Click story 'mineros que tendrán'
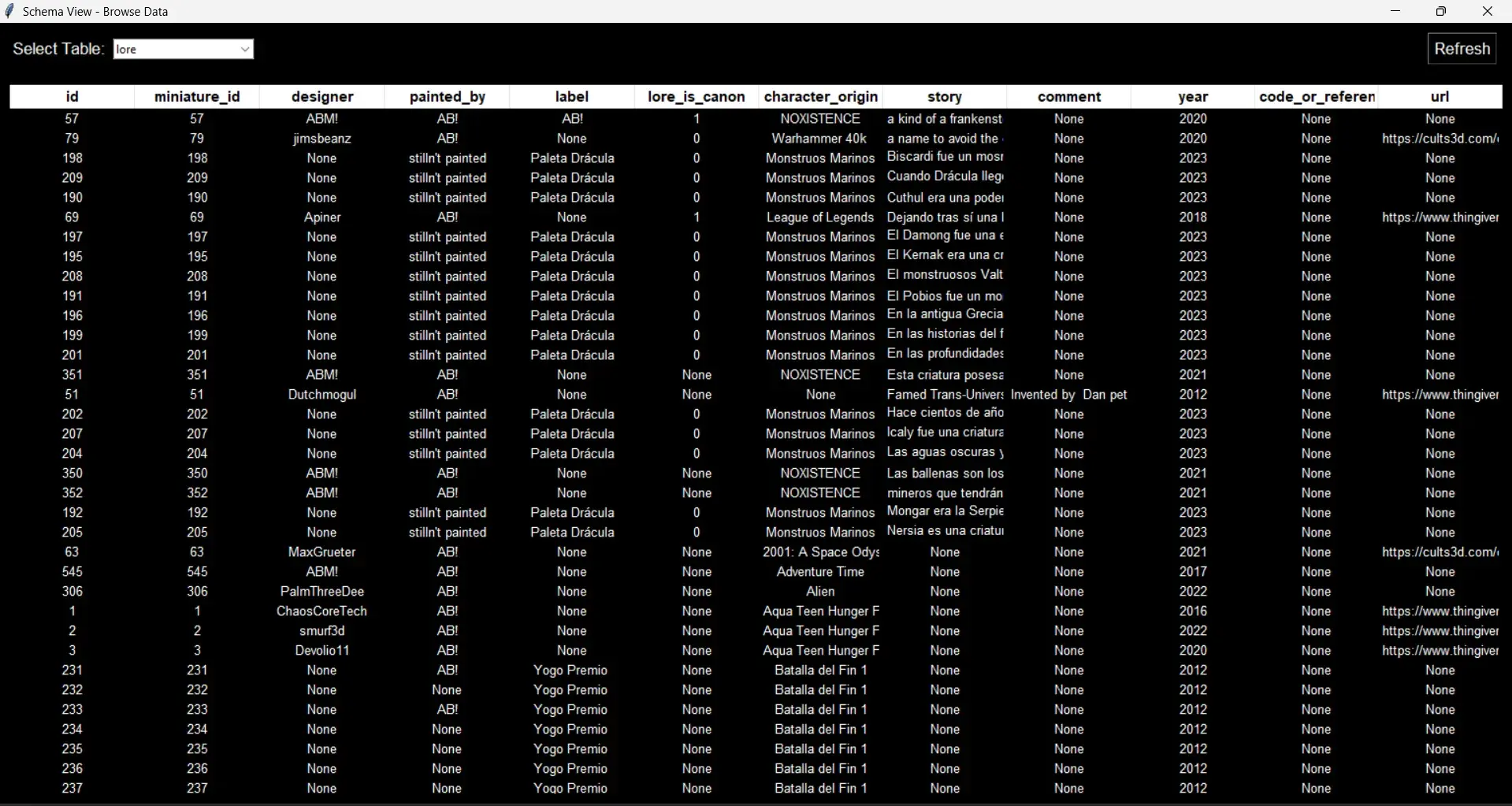Viewport: 1512px width, 806px height. click(x=945, y=493)
